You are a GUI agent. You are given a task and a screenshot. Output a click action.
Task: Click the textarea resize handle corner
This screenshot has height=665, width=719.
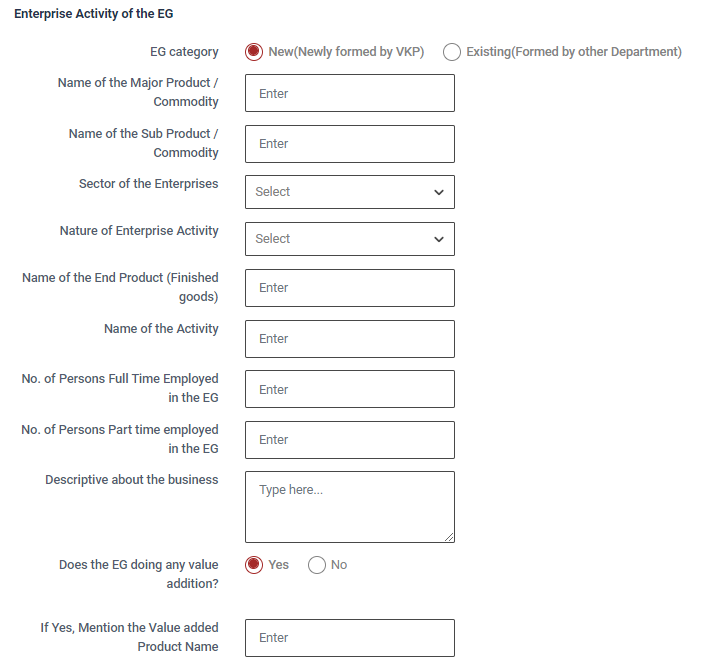(x=449, y=537)
